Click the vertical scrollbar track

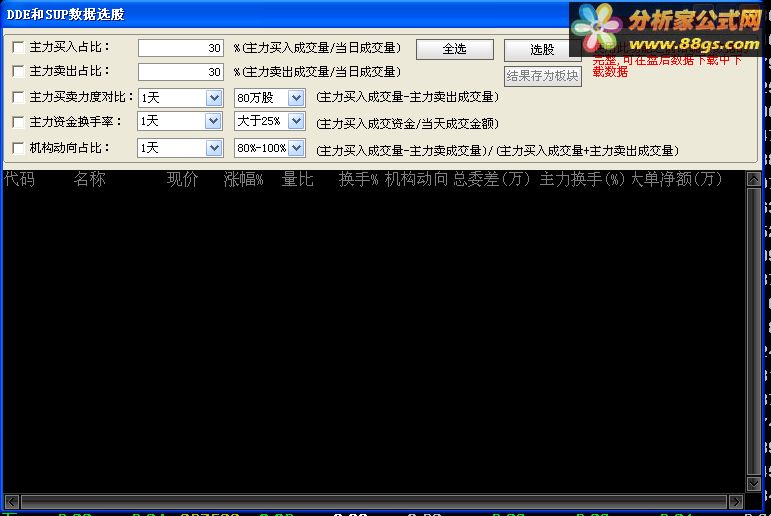coord(753,332)
